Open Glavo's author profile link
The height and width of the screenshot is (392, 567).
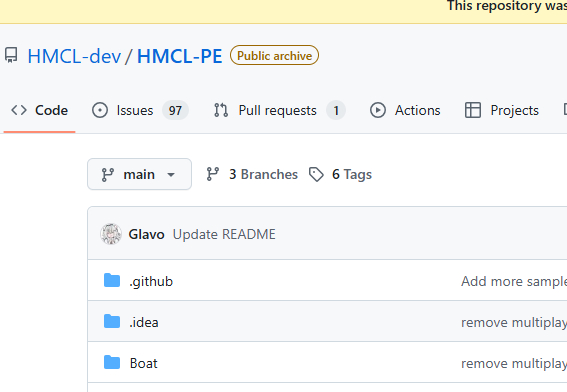click(146, 234)
